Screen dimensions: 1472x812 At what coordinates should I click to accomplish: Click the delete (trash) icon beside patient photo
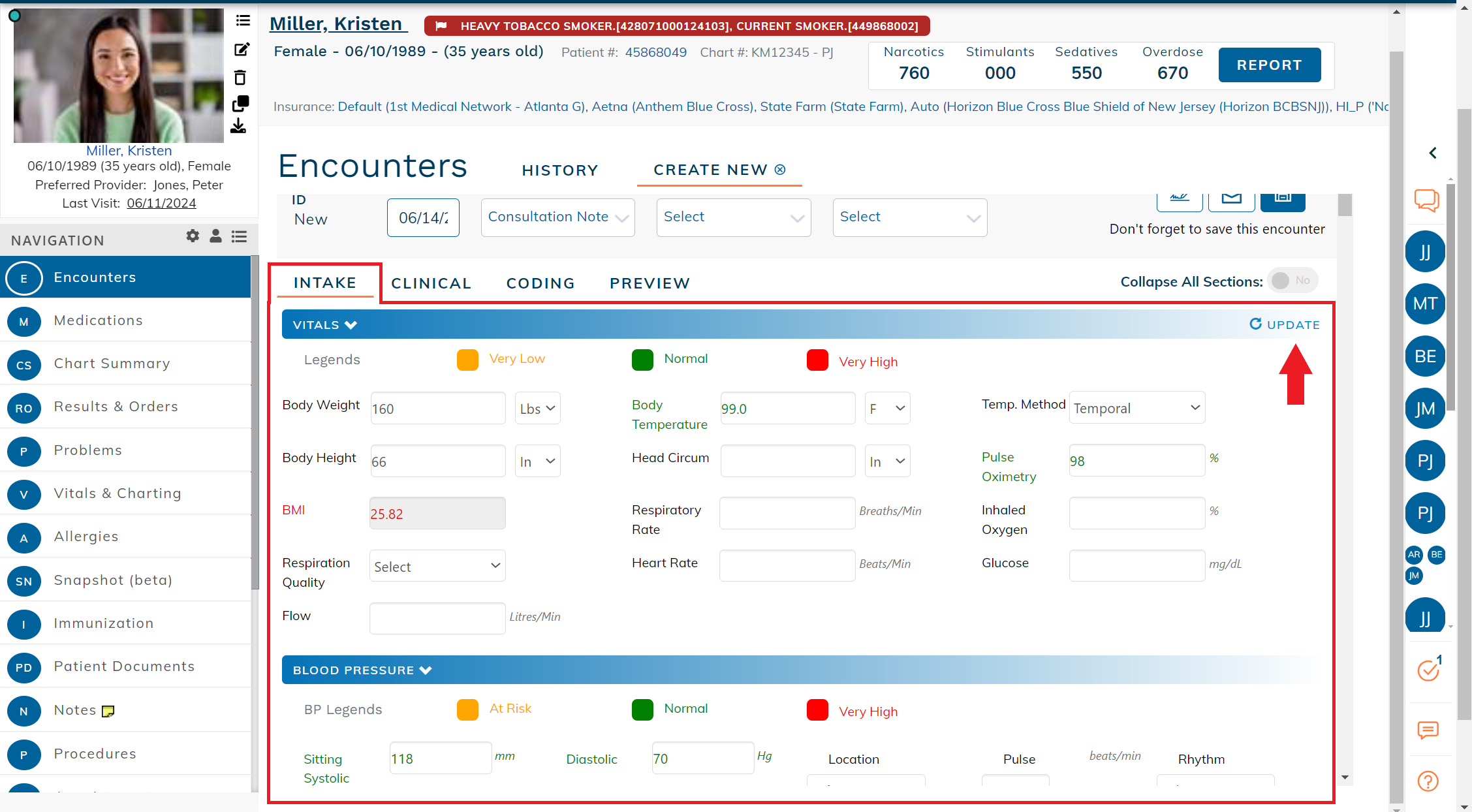tap(242, 77)
